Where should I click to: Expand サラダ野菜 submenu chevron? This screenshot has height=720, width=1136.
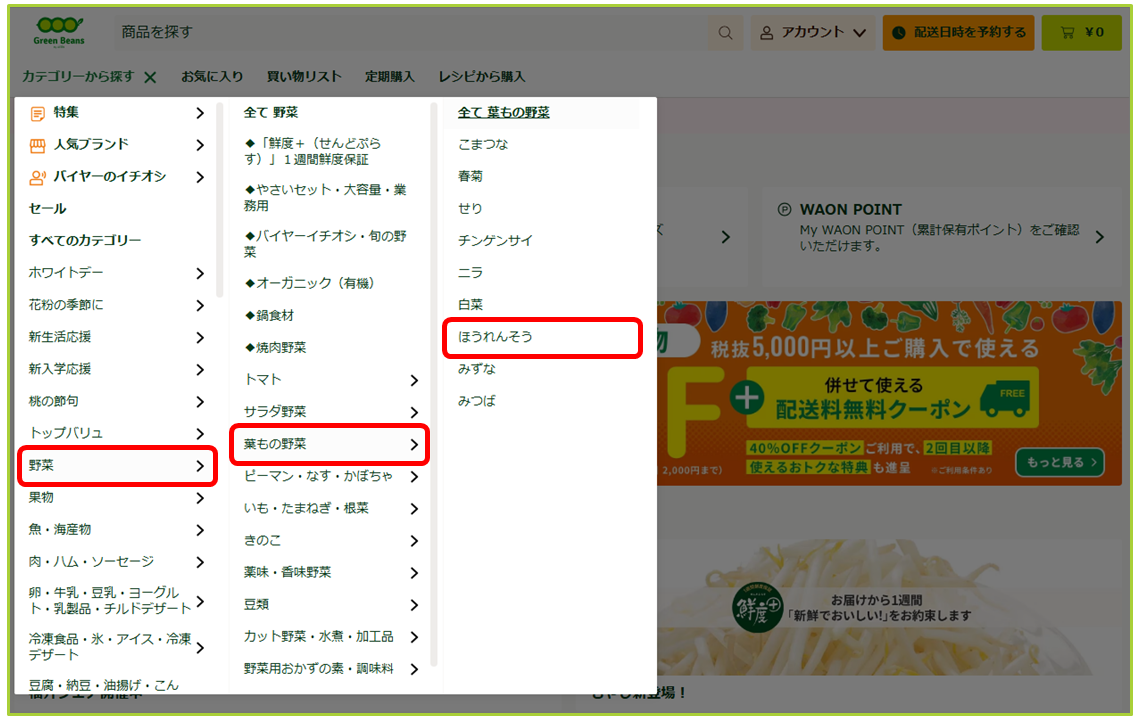[414, 413]
